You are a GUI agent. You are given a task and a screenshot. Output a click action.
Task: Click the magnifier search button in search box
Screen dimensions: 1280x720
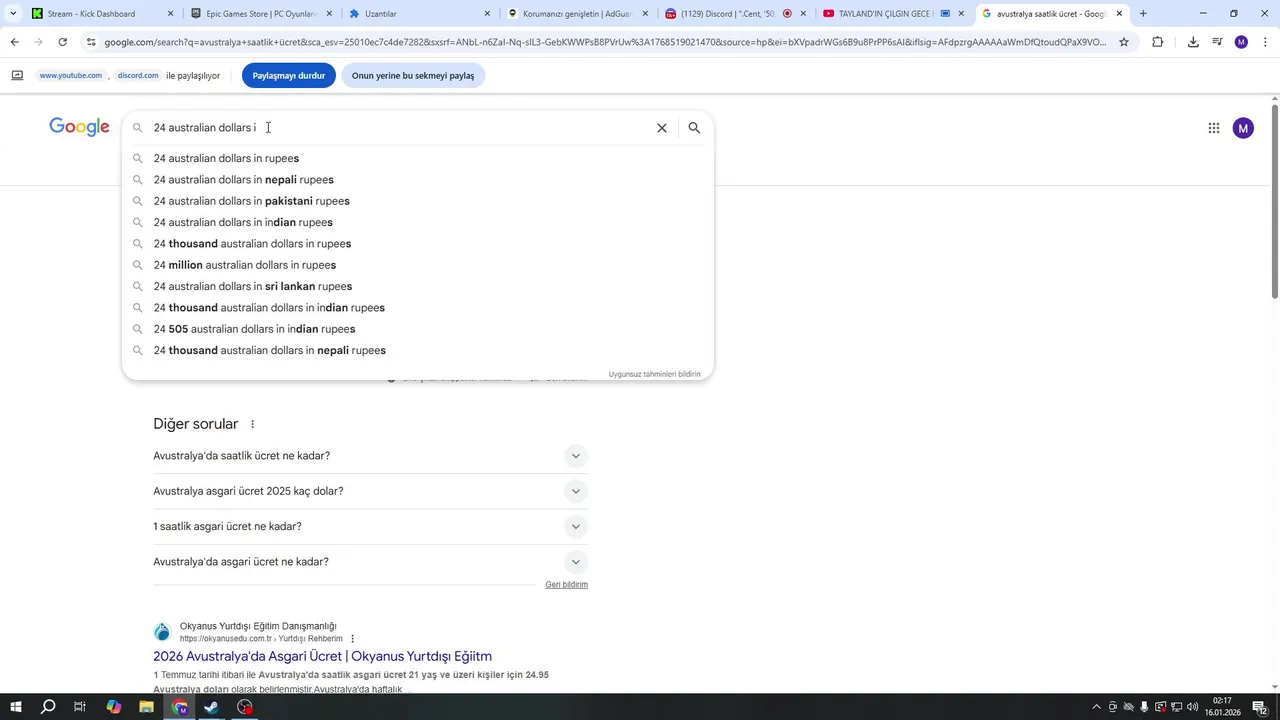pos(694,128)
